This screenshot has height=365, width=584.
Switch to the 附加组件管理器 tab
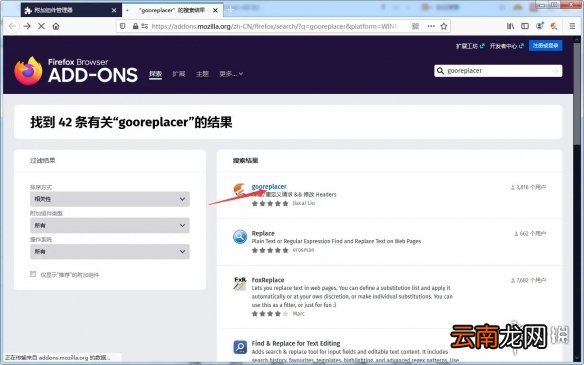(70, 10)
